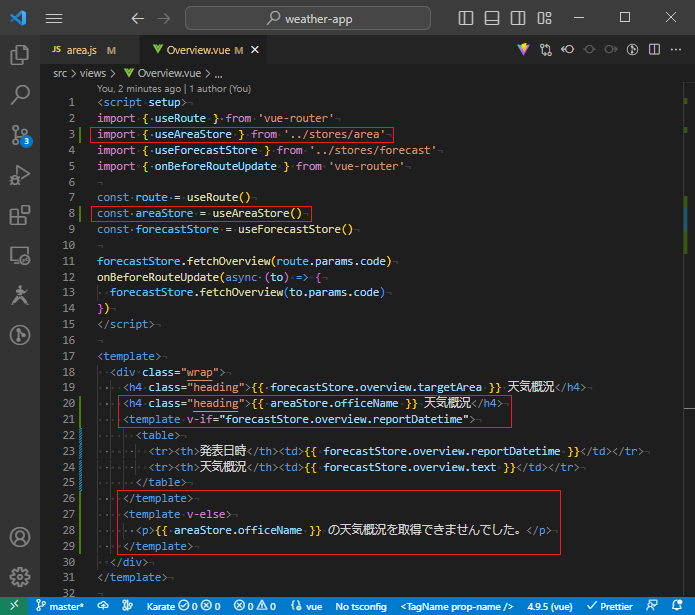The height and width of the screenshot is (615, 695).
Task: Click the dimmed next revision arrow icon
Action: [611, 50]
